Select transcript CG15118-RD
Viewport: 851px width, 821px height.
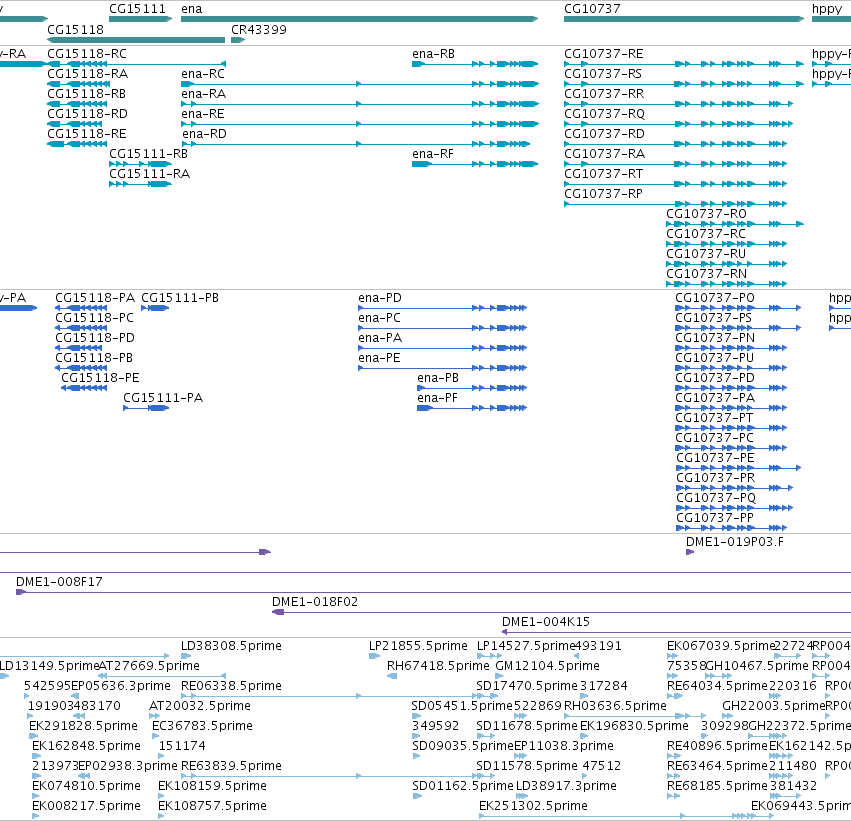pyautogui.click(x=87, y=113)
